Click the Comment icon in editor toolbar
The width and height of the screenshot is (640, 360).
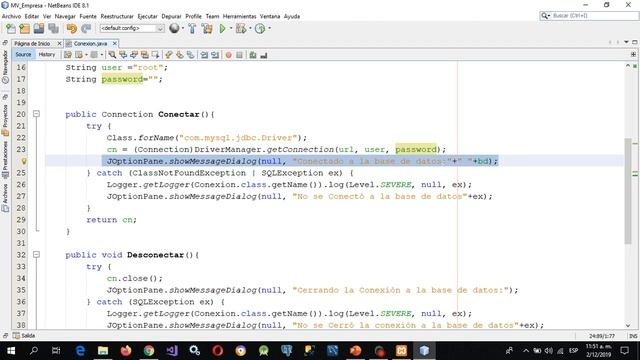click(x=253, y=55)
